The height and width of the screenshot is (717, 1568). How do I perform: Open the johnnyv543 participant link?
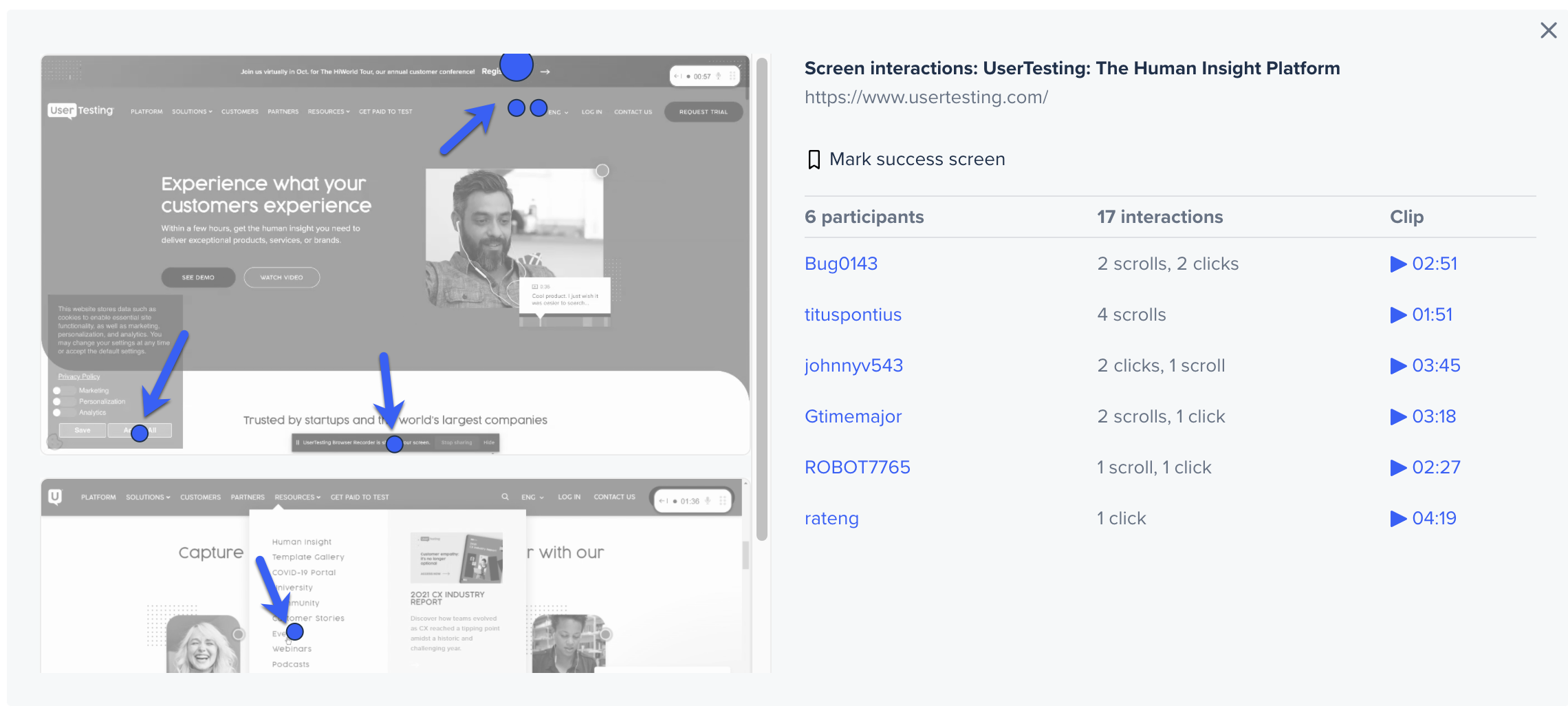pyautogui.click(x=853, y=365)
